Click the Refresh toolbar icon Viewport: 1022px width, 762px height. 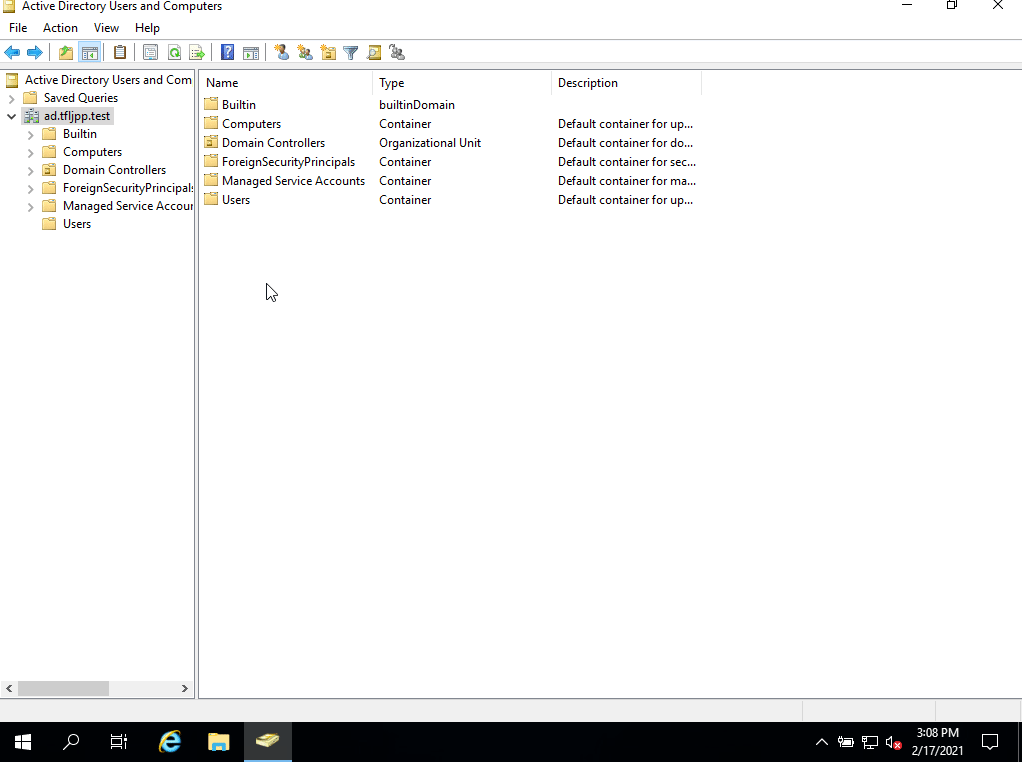(174, 53)
